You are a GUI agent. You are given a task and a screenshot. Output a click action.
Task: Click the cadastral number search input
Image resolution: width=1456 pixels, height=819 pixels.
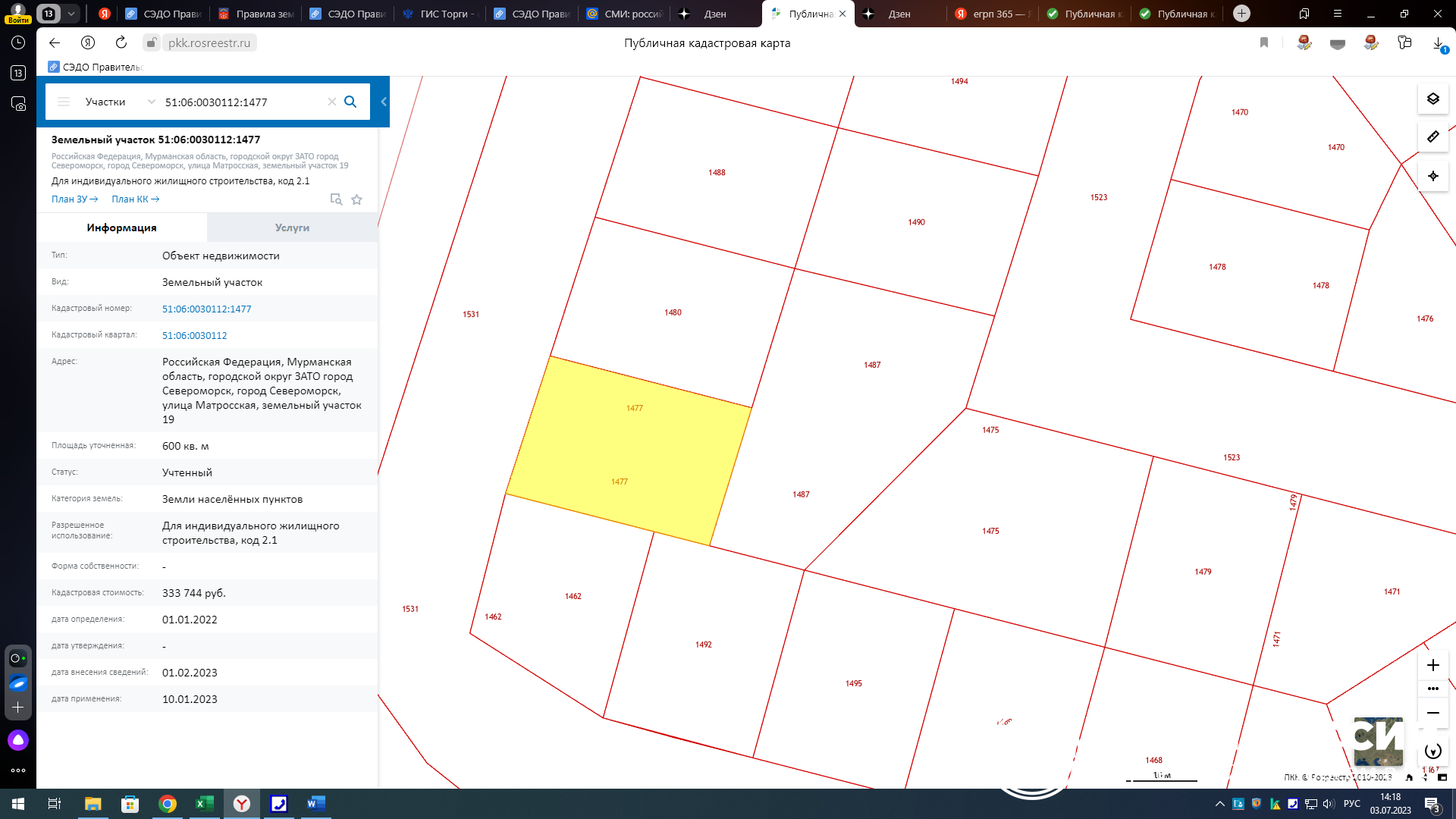click(243, 102)
